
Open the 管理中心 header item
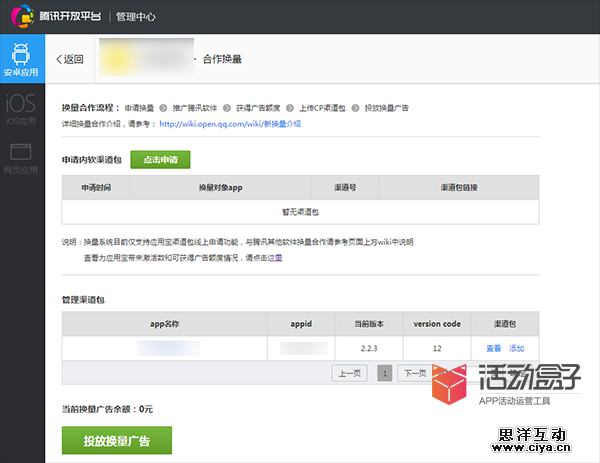(x=140, y=16)
